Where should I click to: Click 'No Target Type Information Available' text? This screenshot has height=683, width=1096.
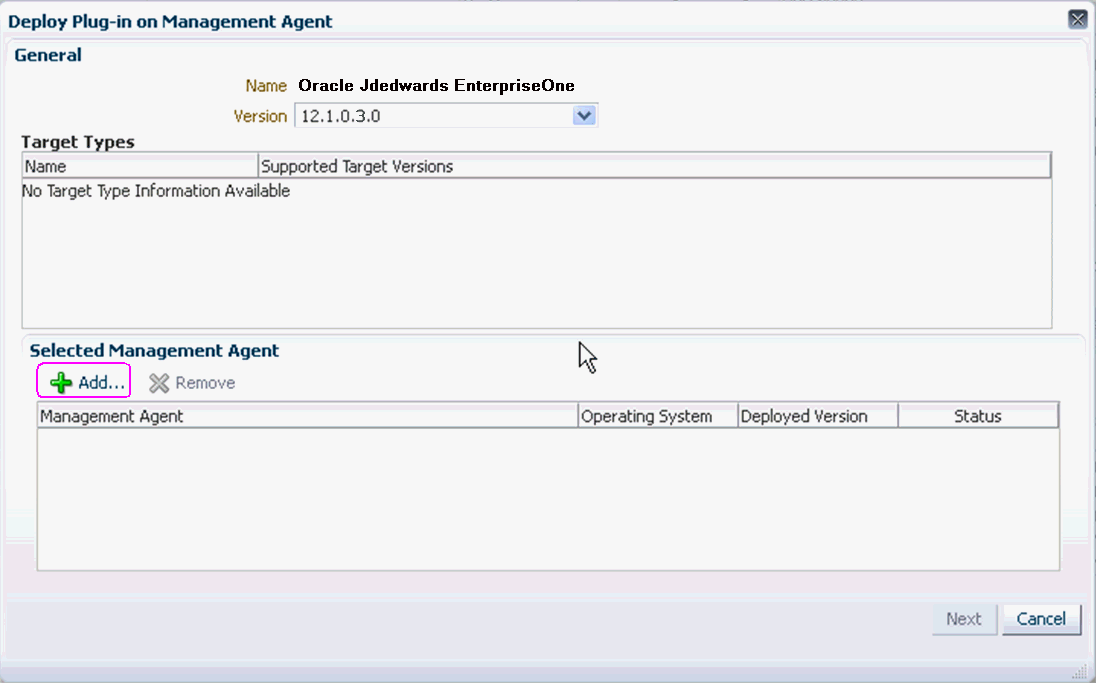coord(156,191)
